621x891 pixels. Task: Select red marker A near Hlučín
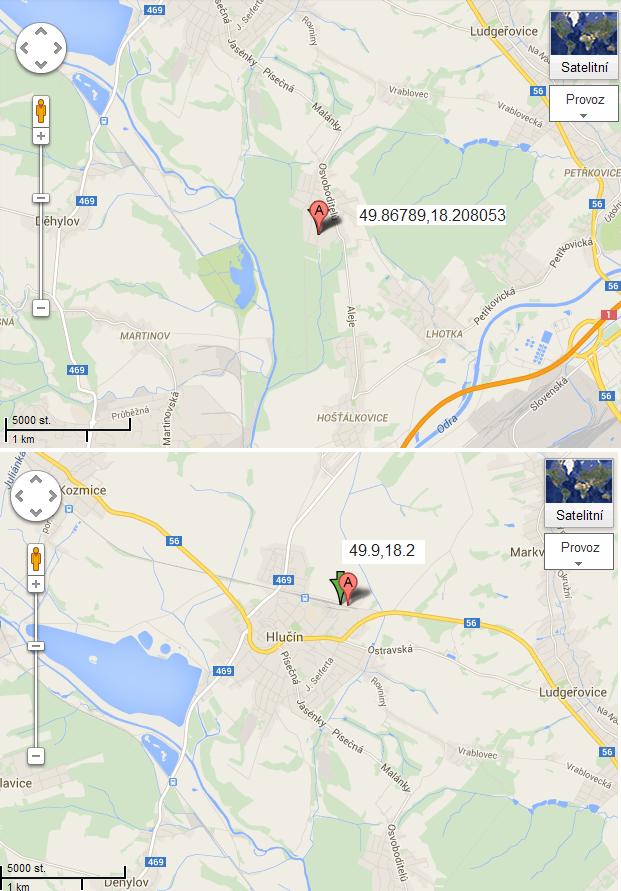pos(349,589)
